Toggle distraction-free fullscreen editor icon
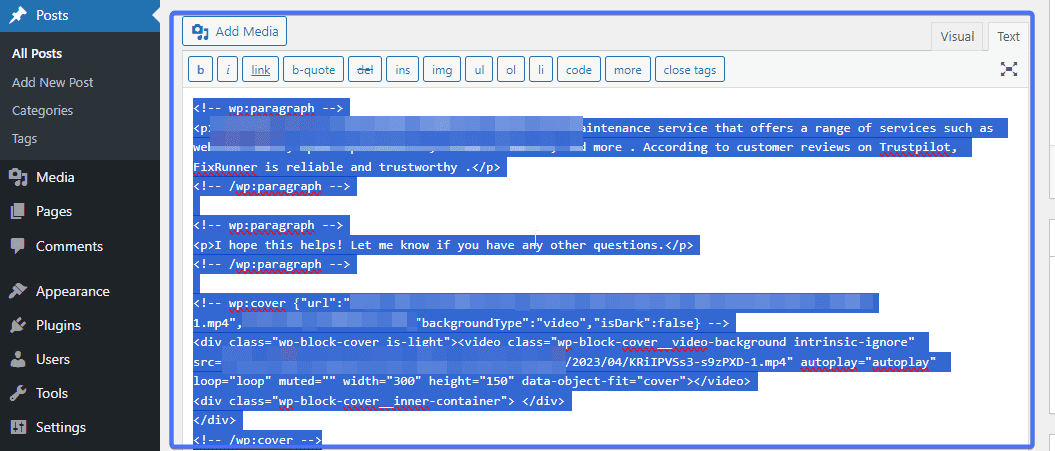The height and width of the screenshot is (451, 1055). (1009, 69)
